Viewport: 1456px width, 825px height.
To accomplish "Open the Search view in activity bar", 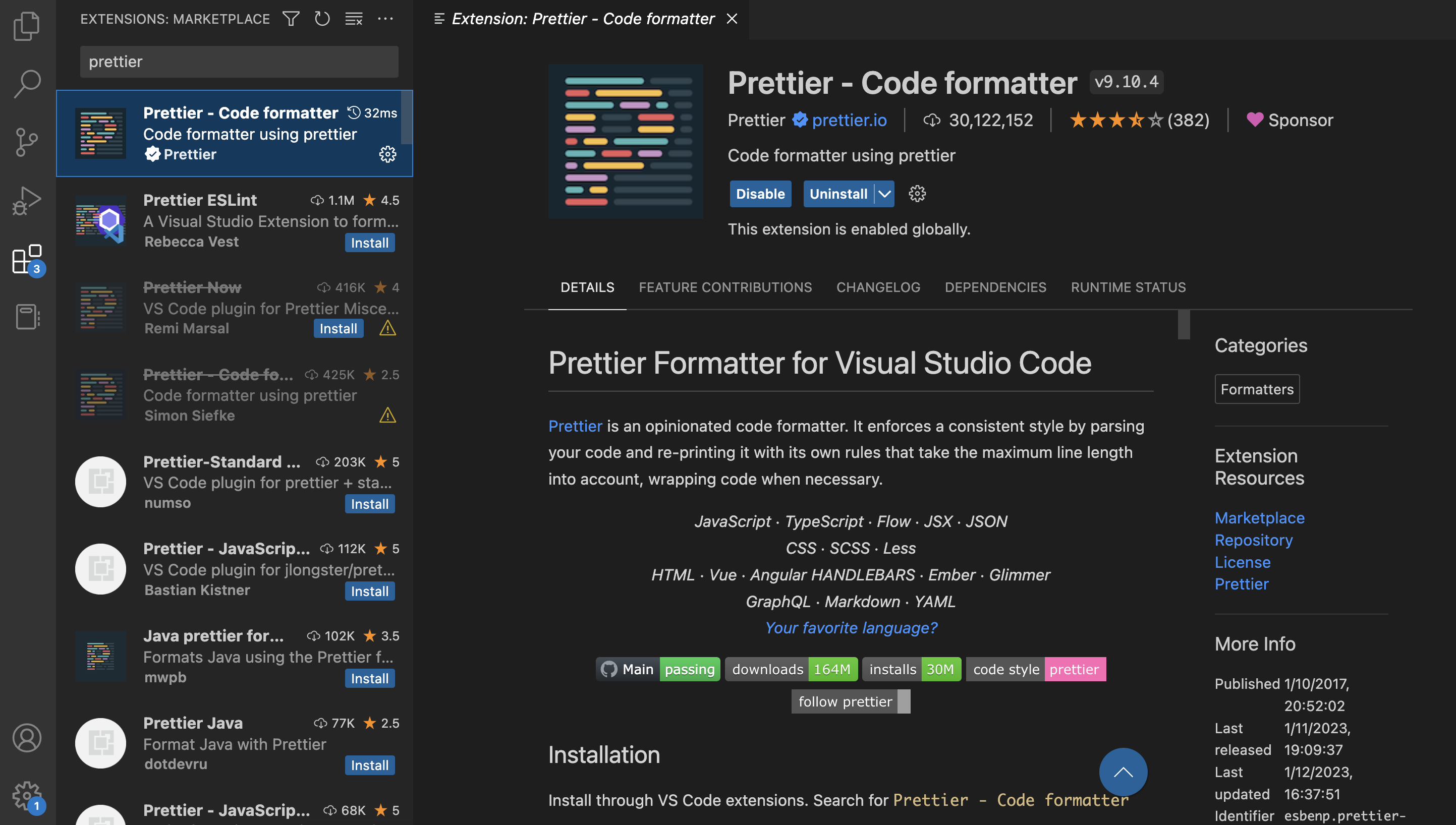I will click(27, 84).
